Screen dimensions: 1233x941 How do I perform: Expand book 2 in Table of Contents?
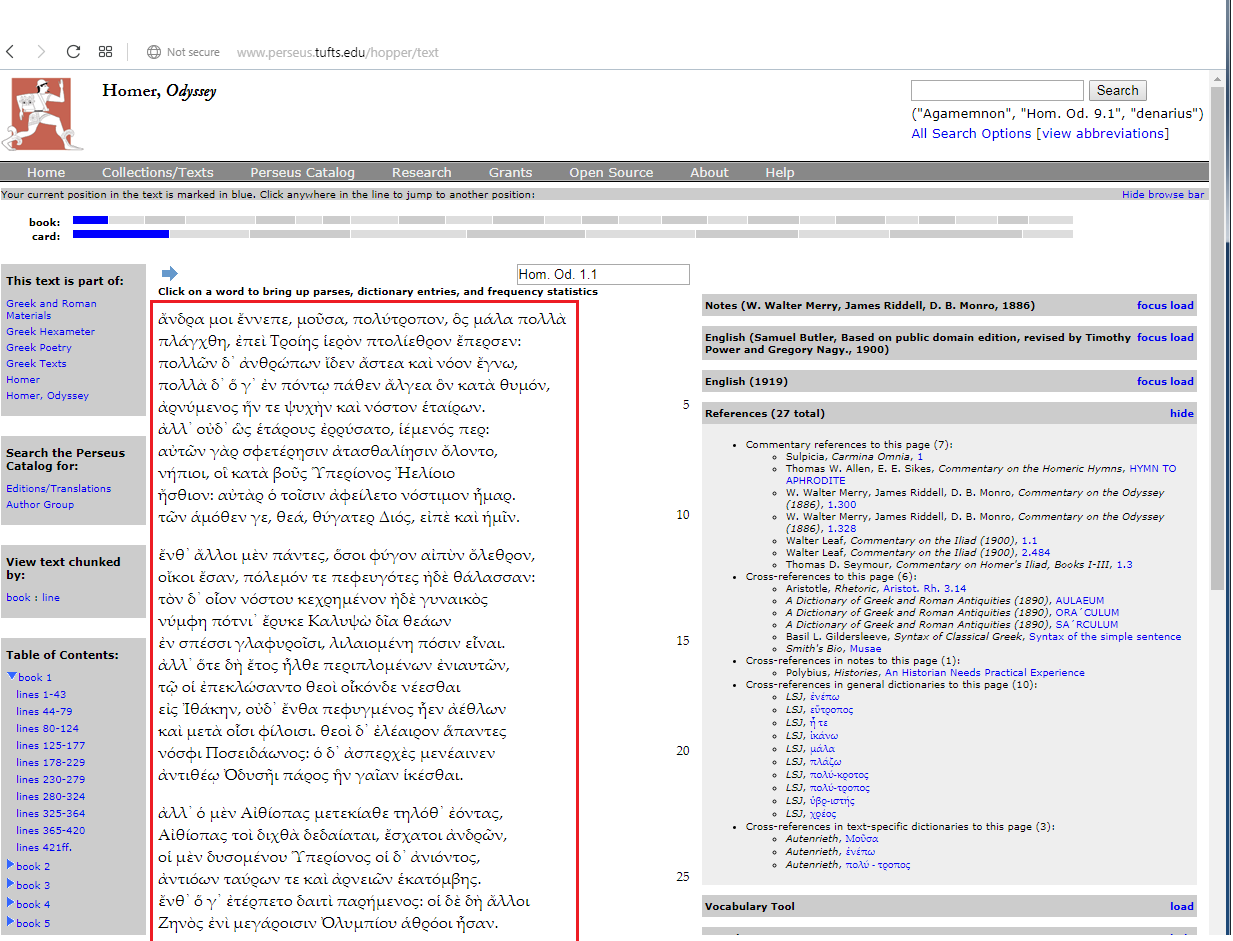11,865
